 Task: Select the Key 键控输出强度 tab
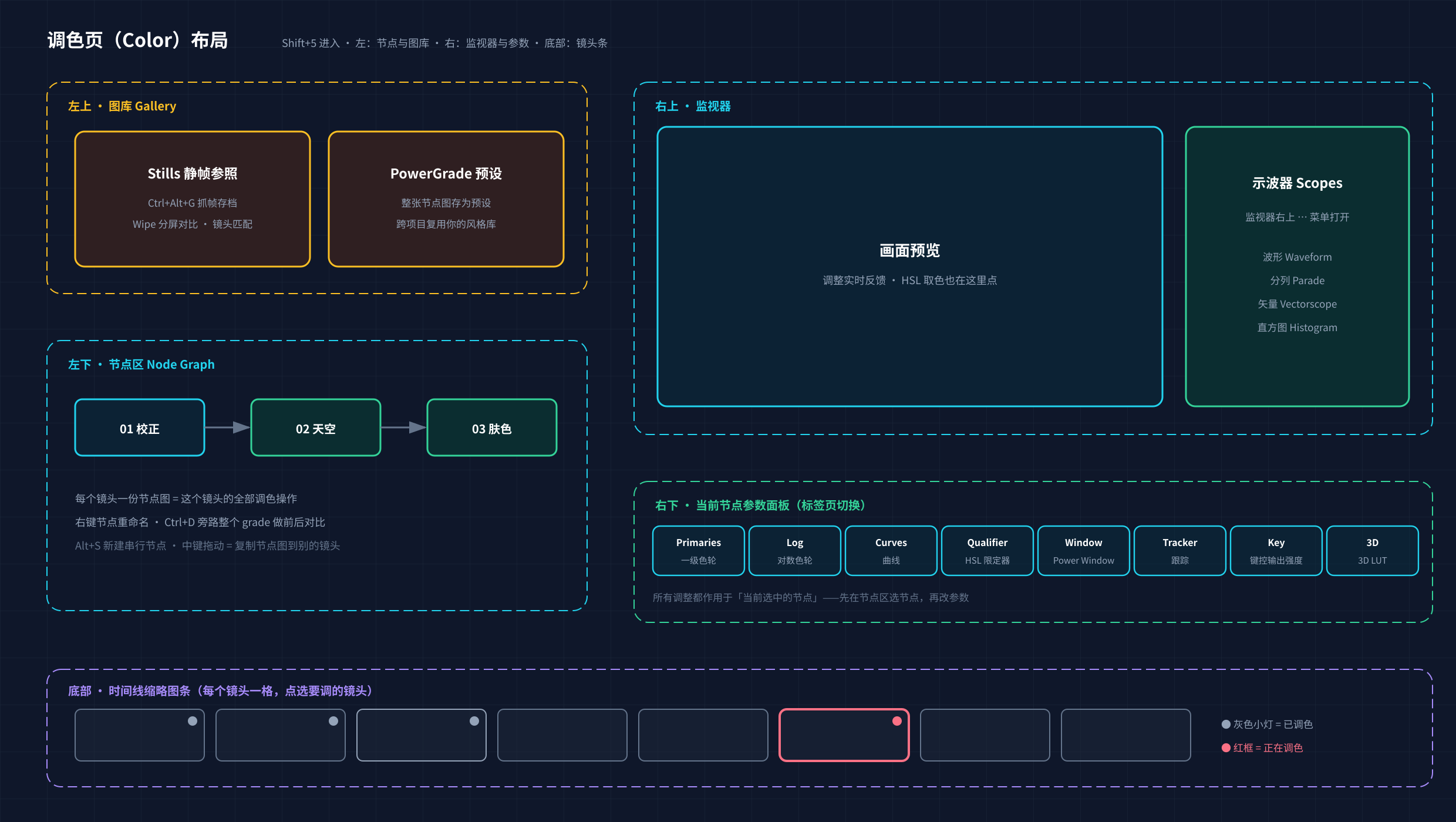(x=1276, y=551)
